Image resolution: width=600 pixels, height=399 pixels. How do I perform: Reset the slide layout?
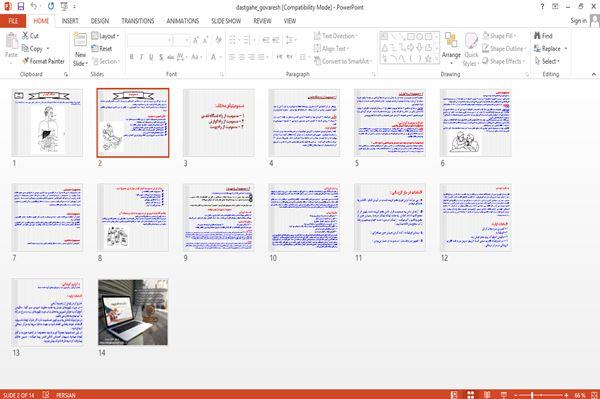(102, 49)
